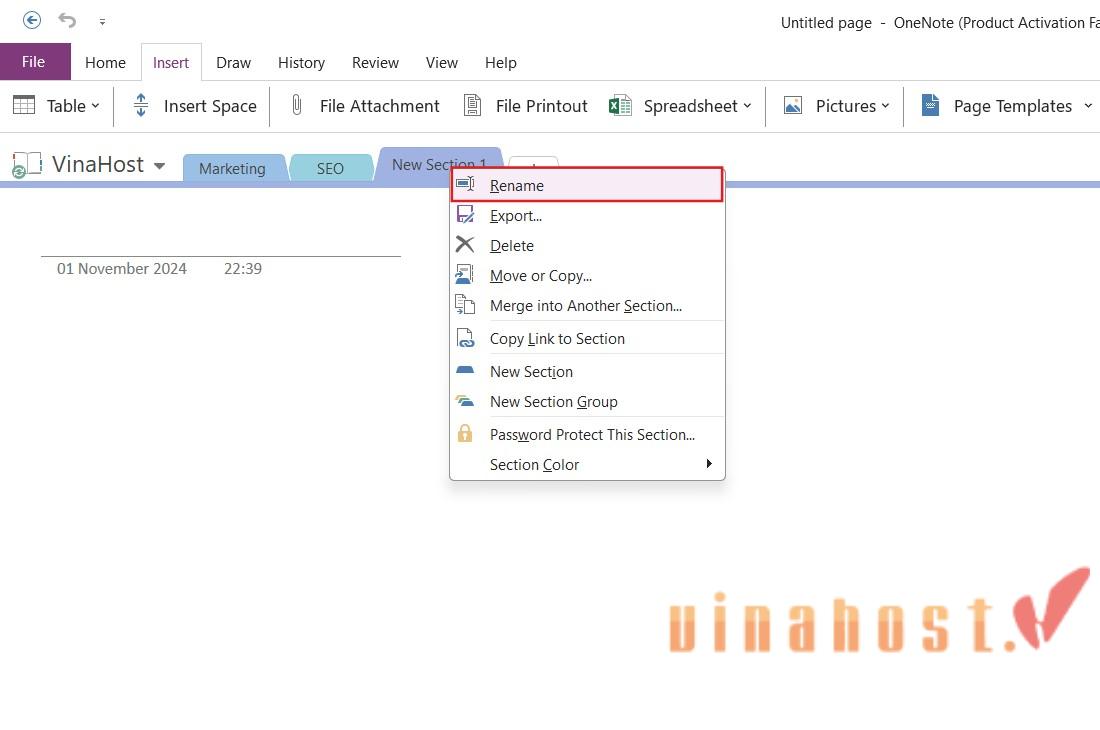Screen dimensions: 1100x730
Task: Click the VinaHost notebook icon
Action: tap(27, 165)
